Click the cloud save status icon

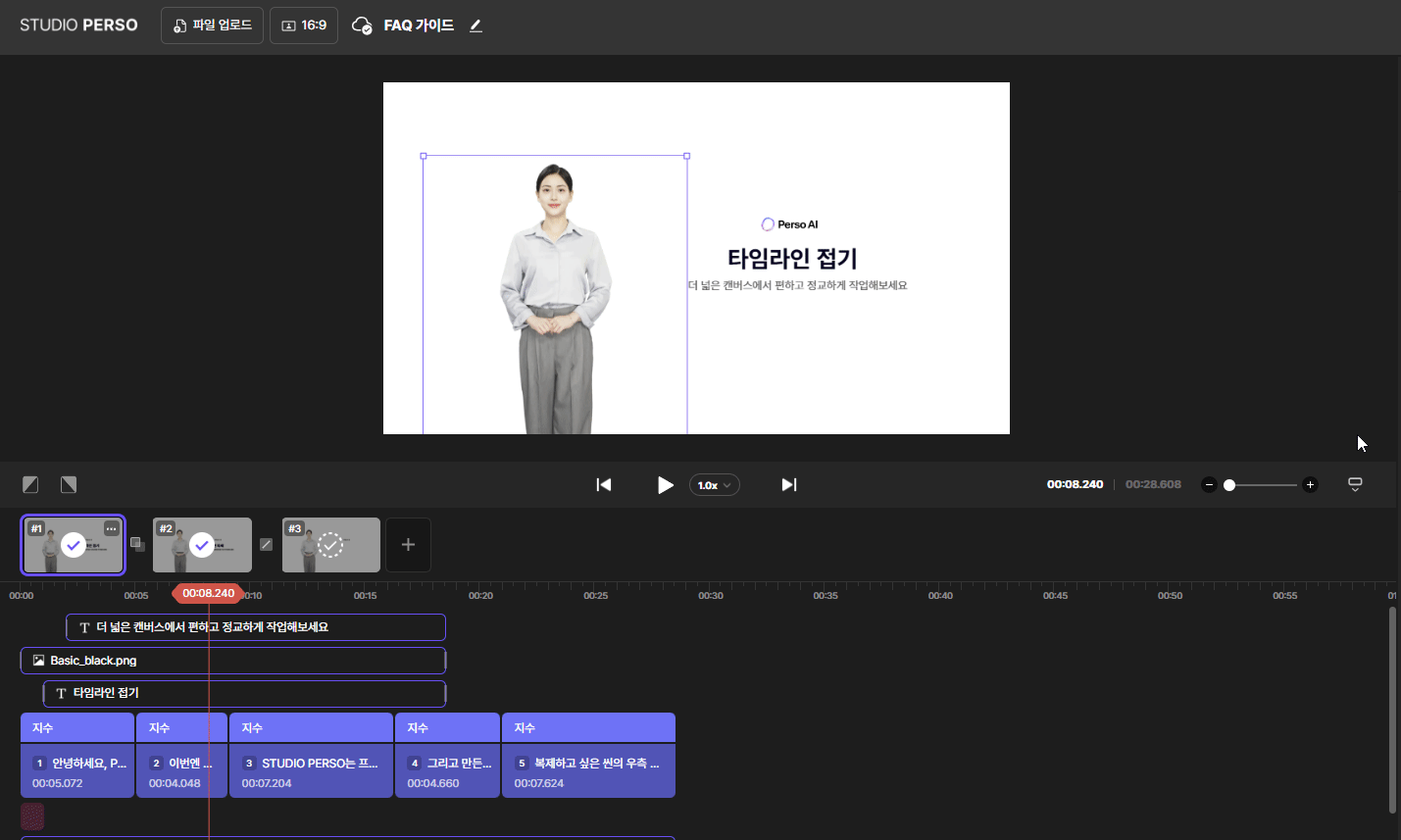pos(362,25)
